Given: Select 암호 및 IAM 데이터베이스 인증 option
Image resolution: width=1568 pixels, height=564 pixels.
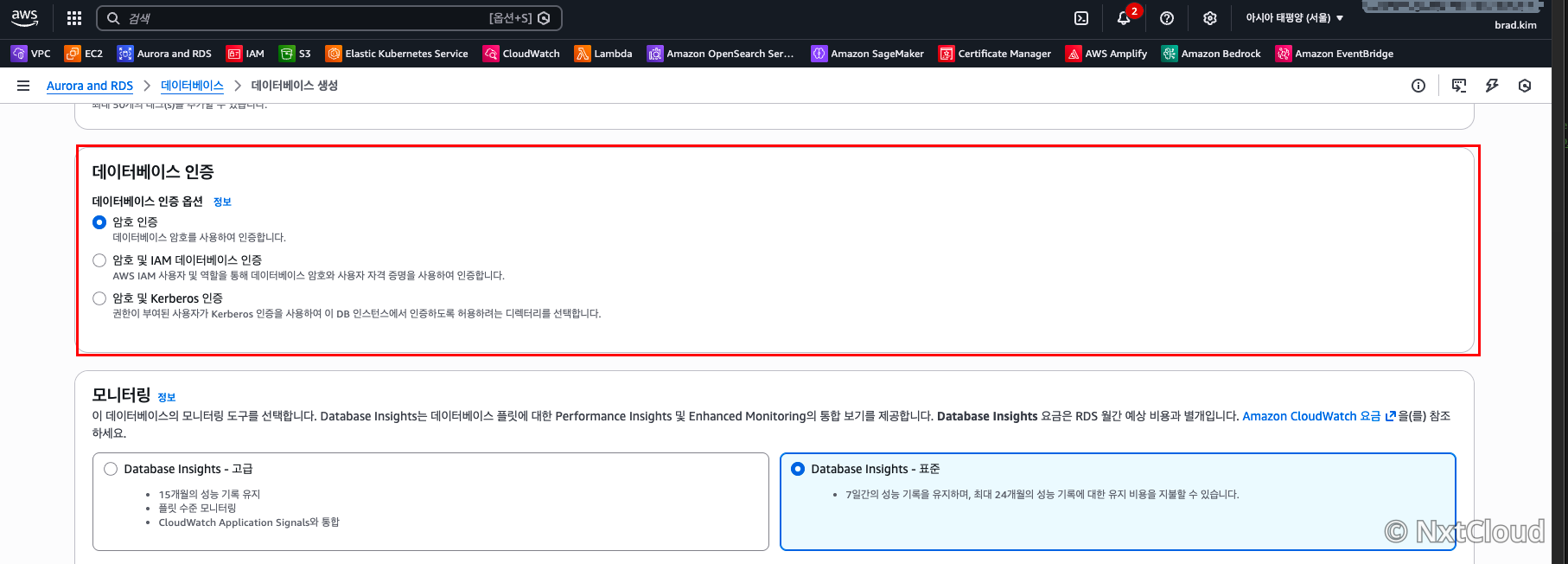Looking at the screenshot, I should (x=99, y=260).
